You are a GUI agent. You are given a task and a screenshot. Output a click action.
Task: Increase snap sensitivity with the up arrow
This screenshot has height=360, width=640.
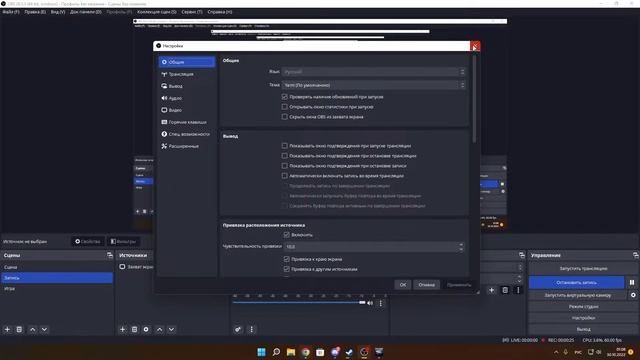(x=461, y=244)
